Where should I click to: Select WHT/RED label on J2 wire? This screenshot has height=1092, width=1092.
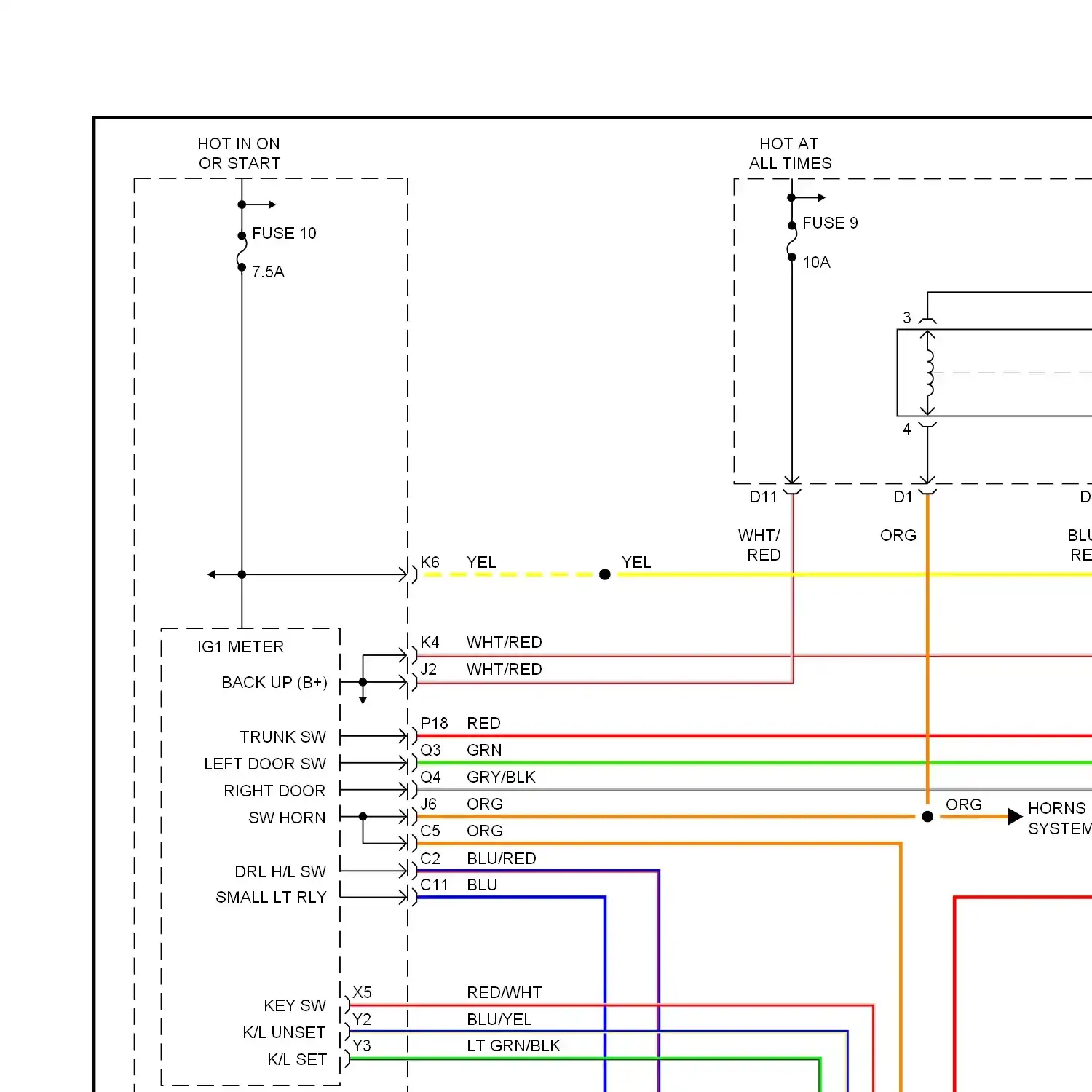click(x=505, y=669)
